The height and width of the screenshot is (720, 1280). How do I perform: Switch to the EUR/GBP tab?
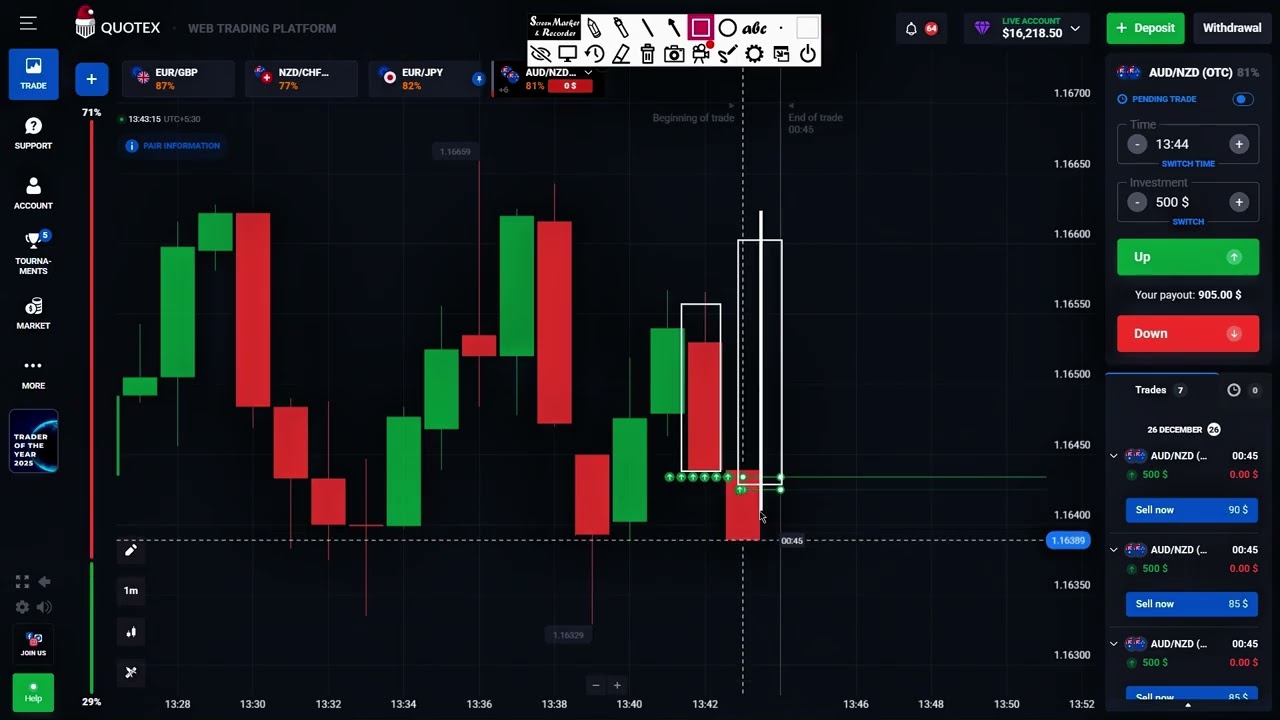[x=178, y=79]
